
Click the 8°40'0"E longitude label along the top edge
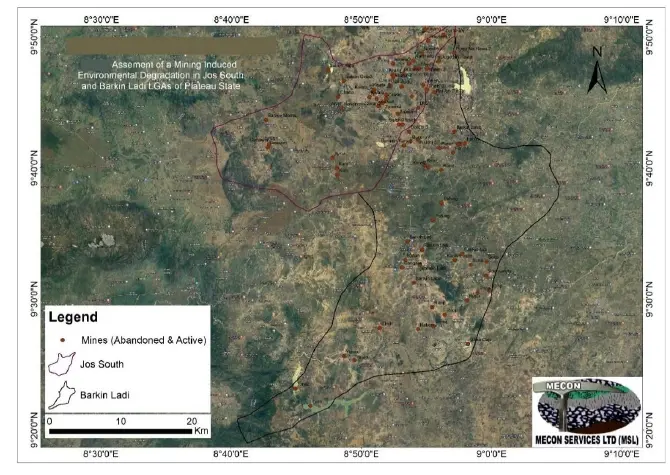231,20
